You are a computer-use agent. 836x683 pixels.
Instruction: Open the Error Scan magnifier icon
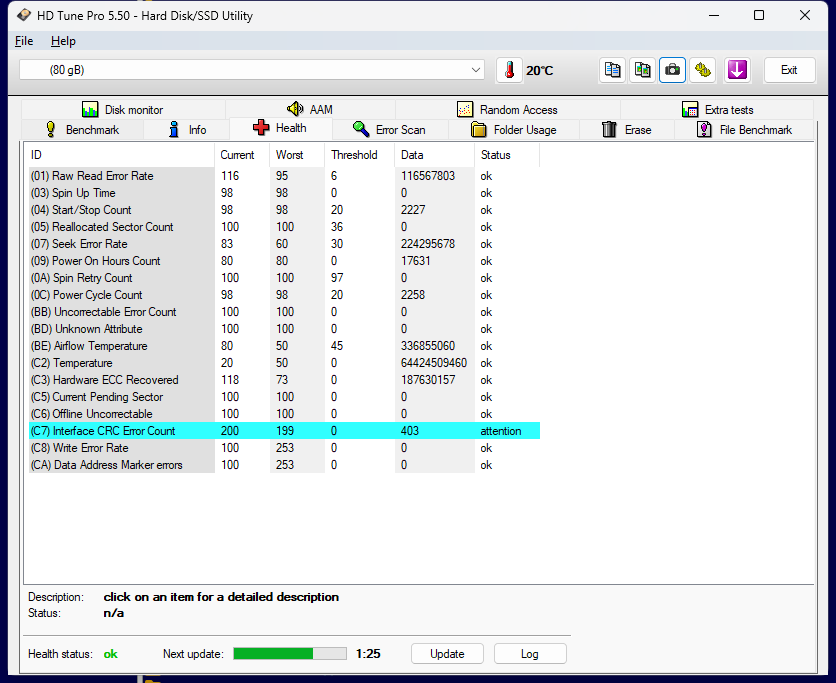click(x=363, y=129)
